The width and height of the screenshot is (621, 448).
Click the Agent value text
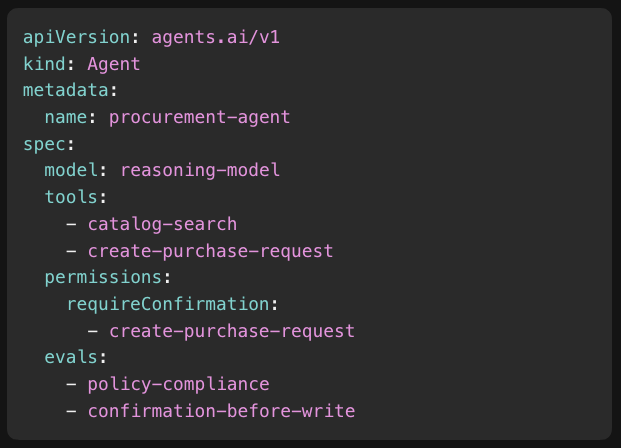(x=114, y=65)
